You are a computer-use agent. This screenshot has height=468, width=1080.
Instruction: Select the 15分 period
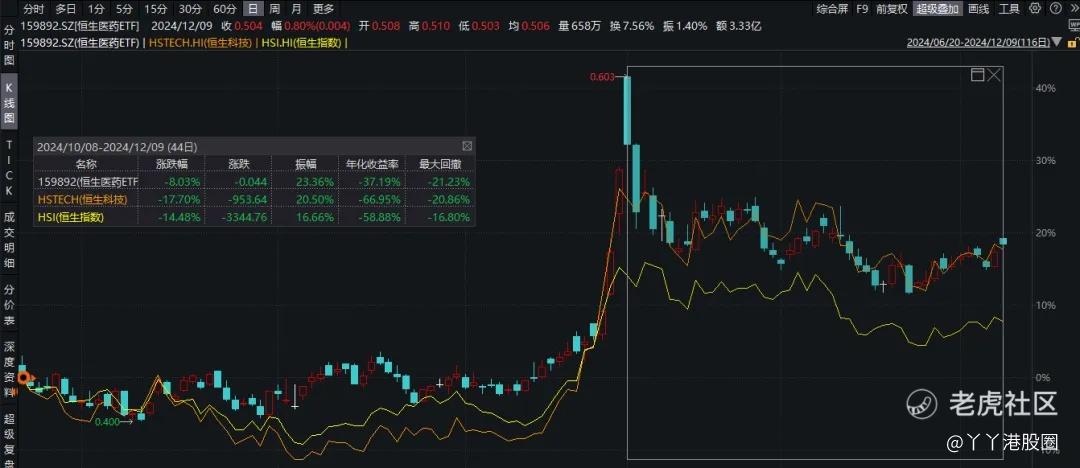156,9
